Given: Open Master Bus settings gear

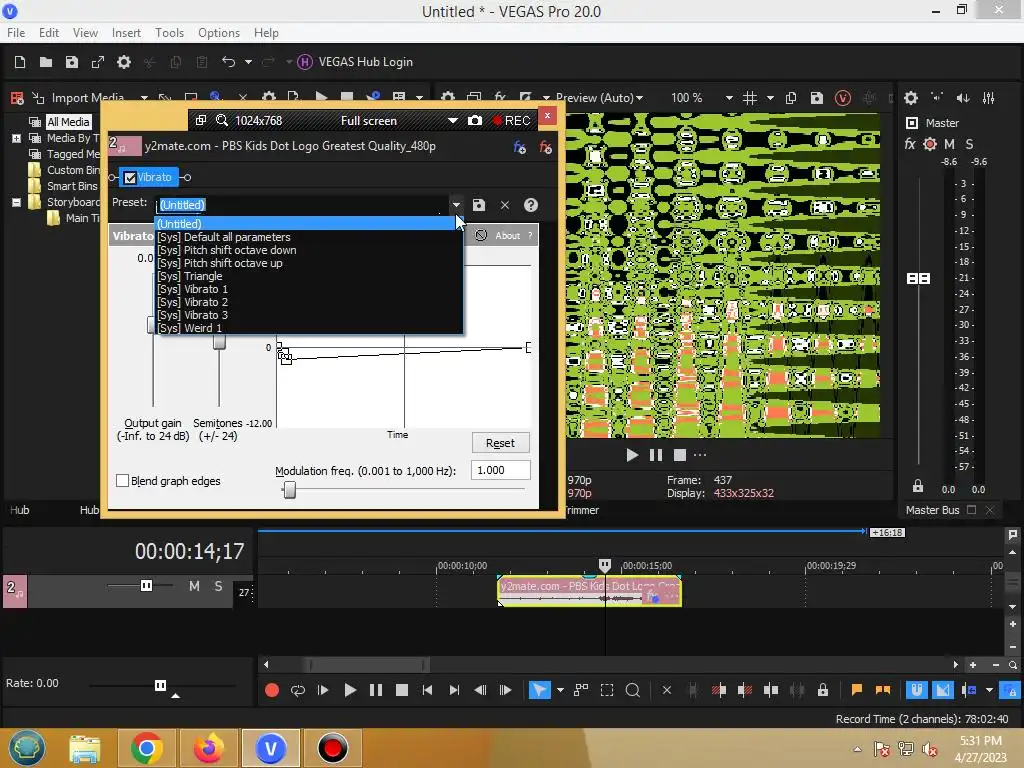Looking at the screenshot, I should 911,98.
